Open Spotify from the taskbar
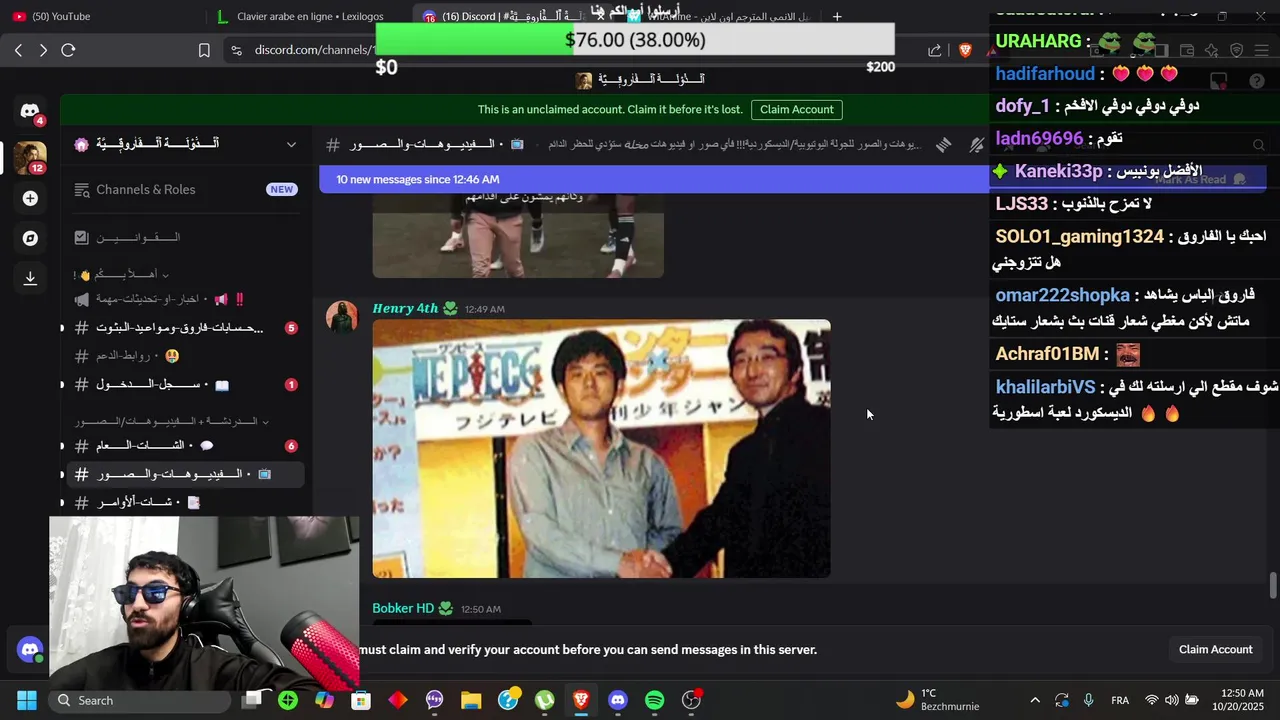Viewport: 1280px width, 720px height. click(655, 700)
